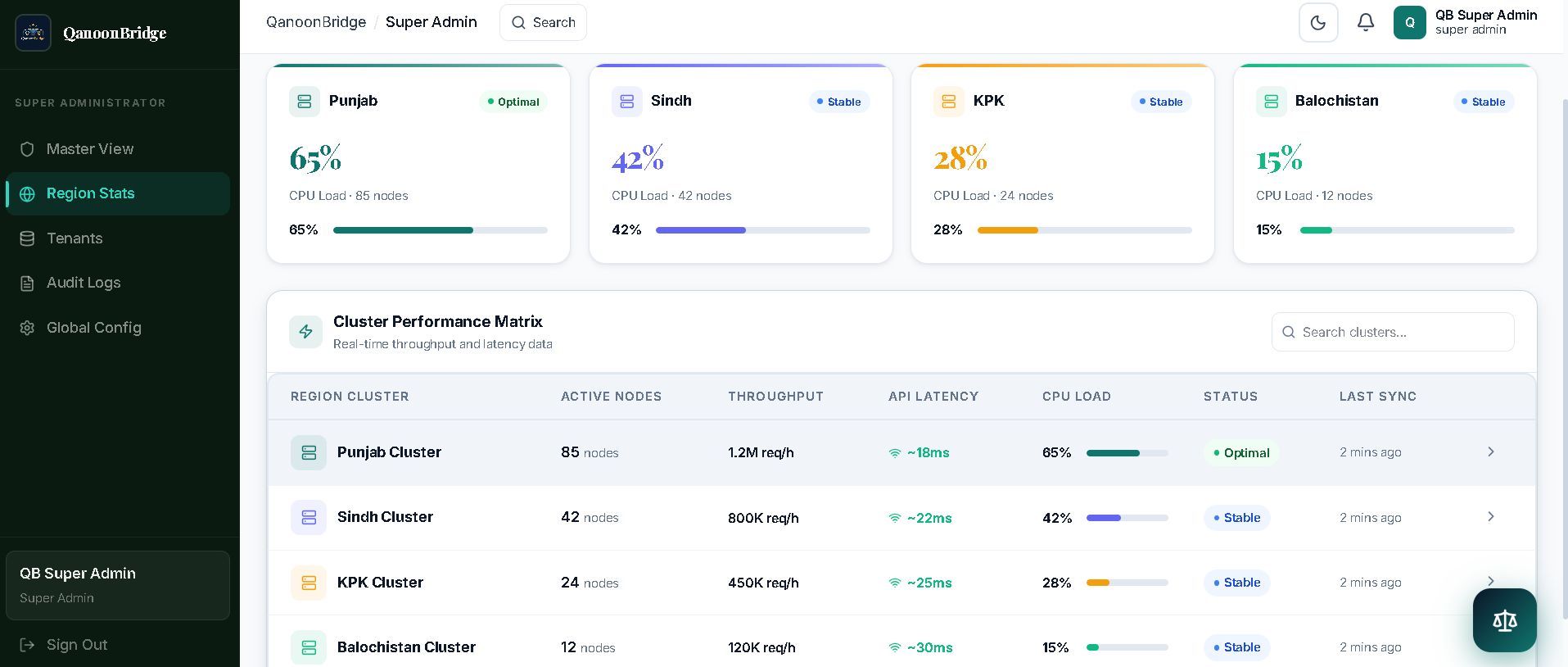Focus the Search clusters field
Screen dimensions: 1568x667
pyautogui.click(x=1393, y=332)
